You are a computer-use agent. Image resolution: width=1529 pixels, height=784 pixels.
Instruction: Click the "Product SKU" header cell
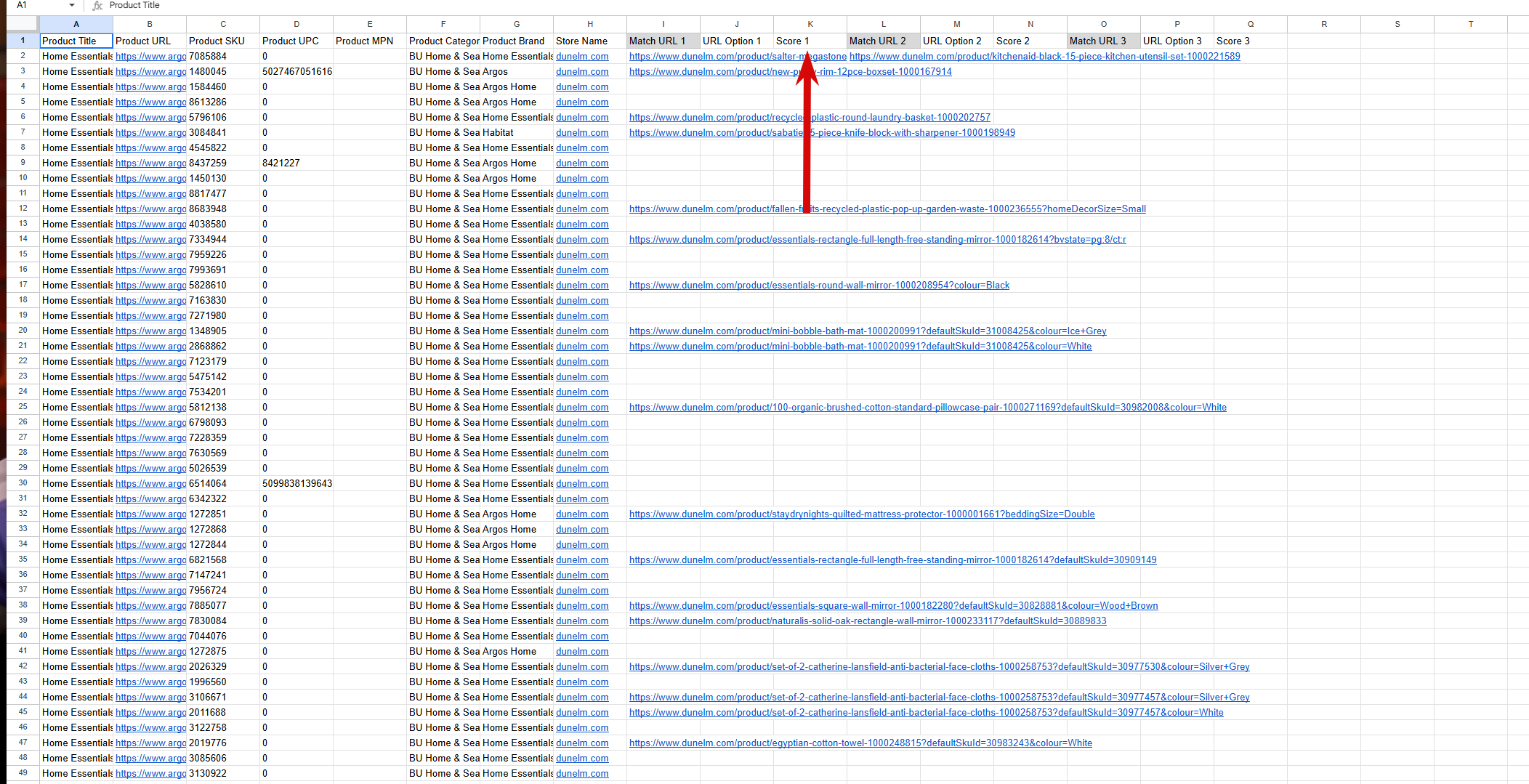click(223, 41)
